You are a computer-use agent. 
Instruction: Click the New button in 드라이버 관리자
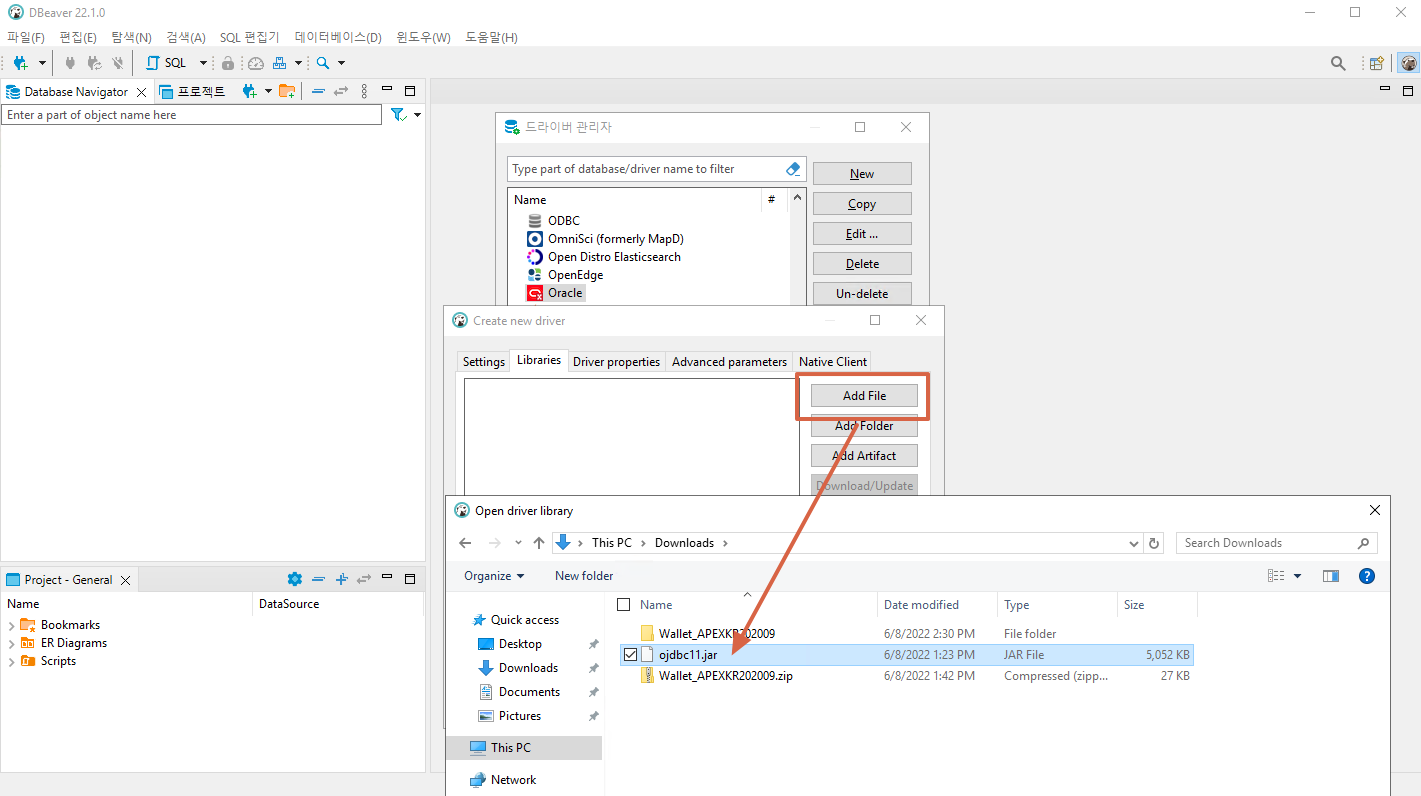(x=862, y=173)
